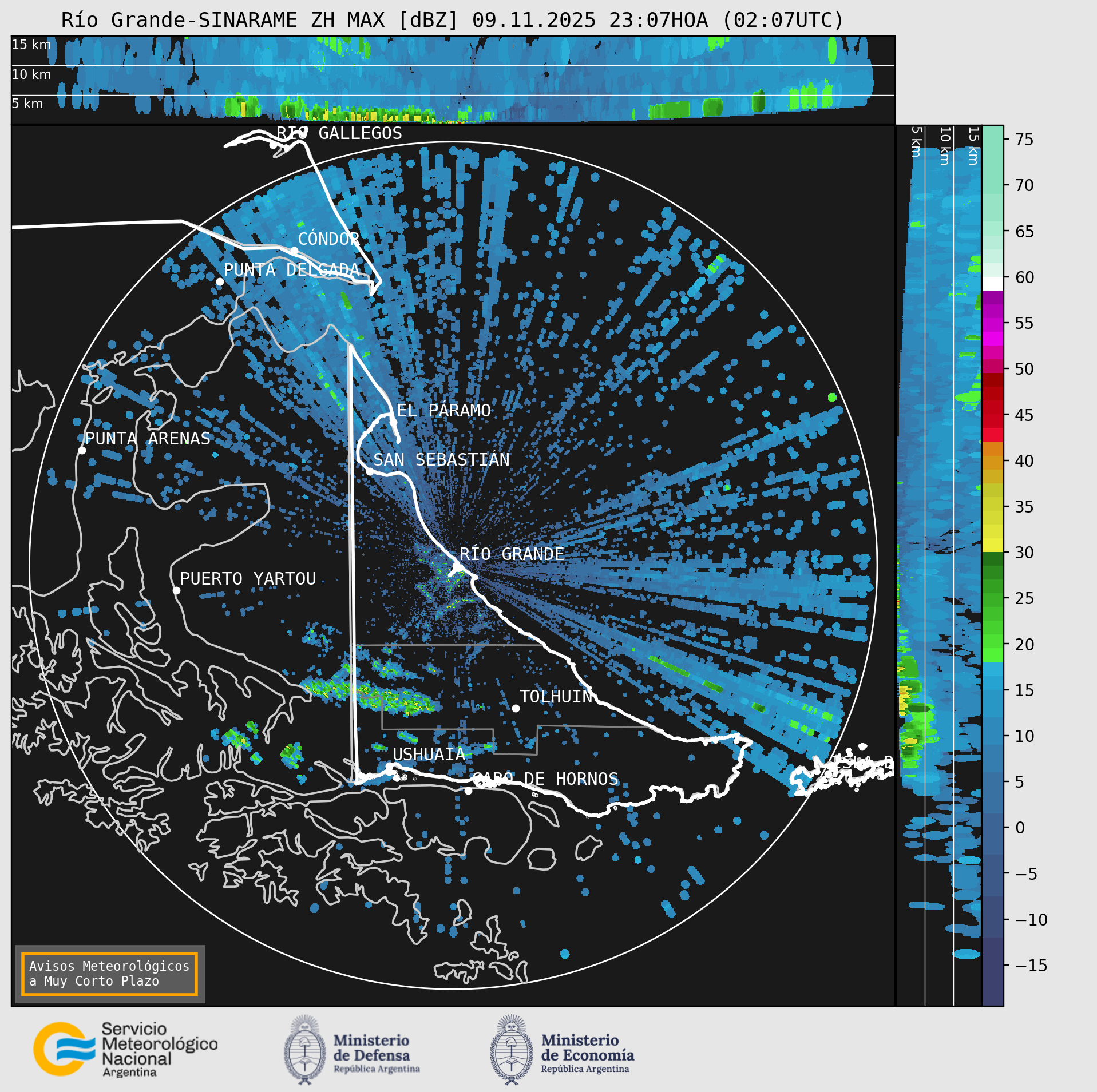Screen dimensions: 1097x1092
Task: Select the USHUAIA city label
Action: 429,755
